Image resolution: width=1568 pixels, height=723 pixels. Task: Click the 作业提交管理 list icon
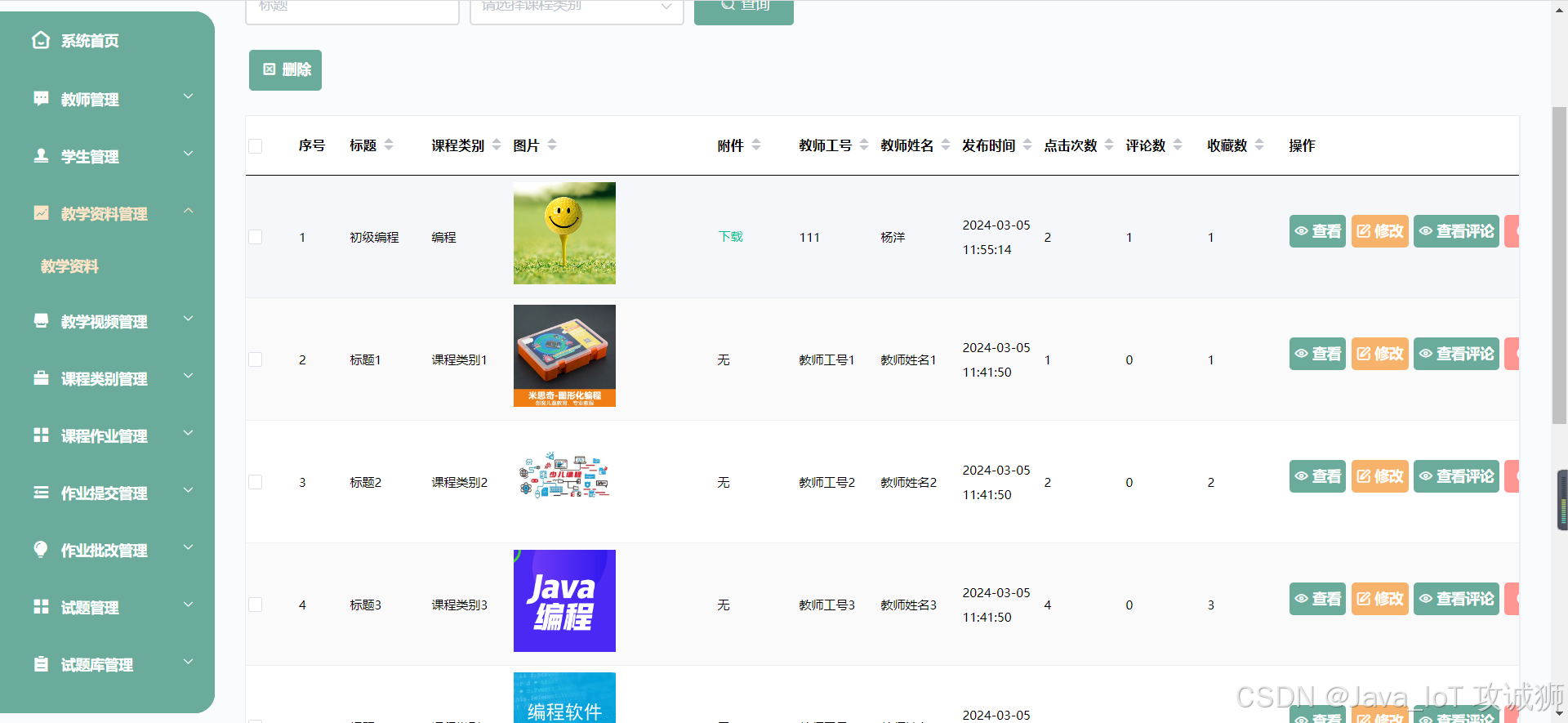coord(41,492)
